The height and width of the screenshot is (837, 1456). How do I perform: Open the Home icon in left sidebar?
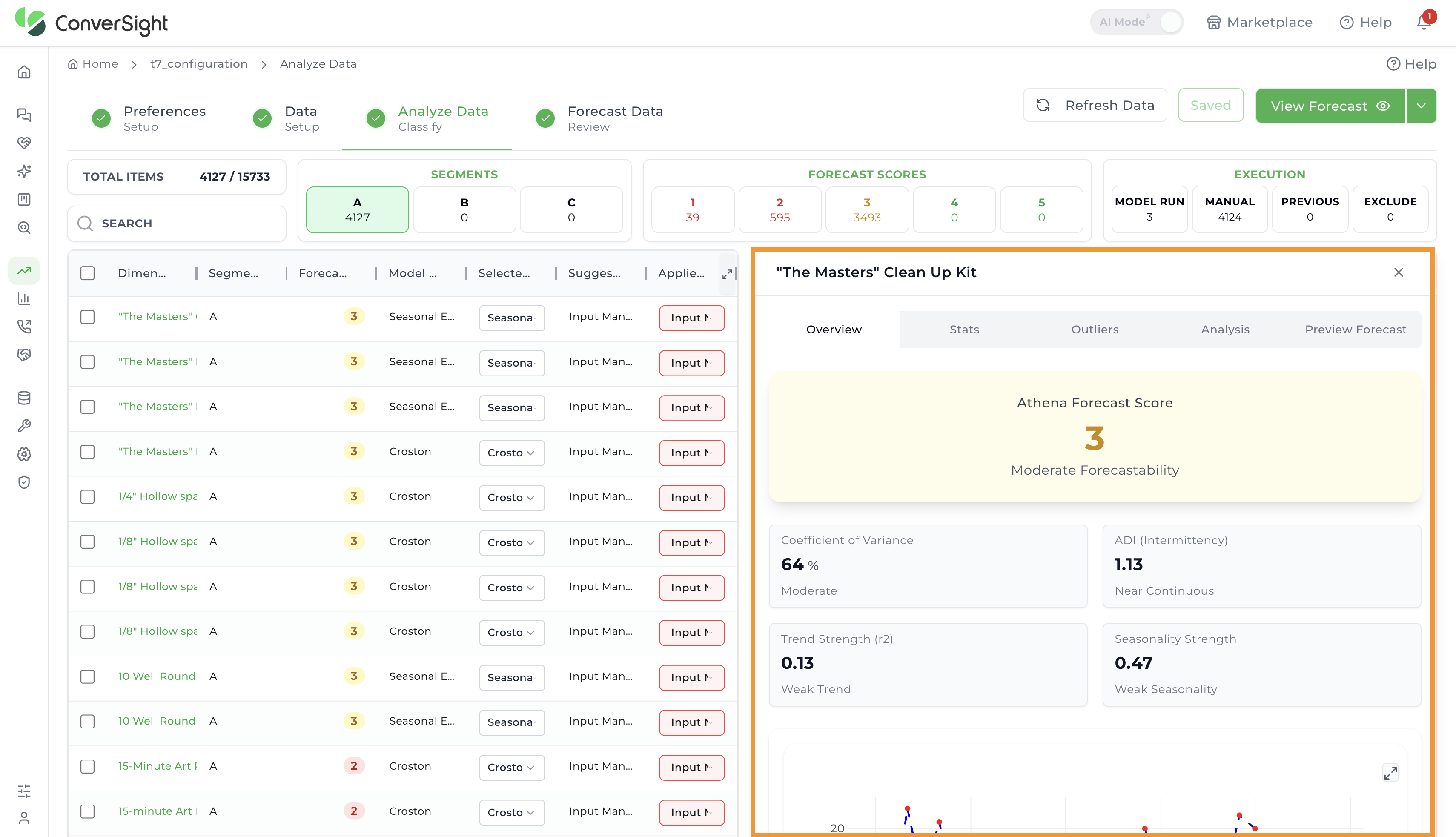point(24,72)
